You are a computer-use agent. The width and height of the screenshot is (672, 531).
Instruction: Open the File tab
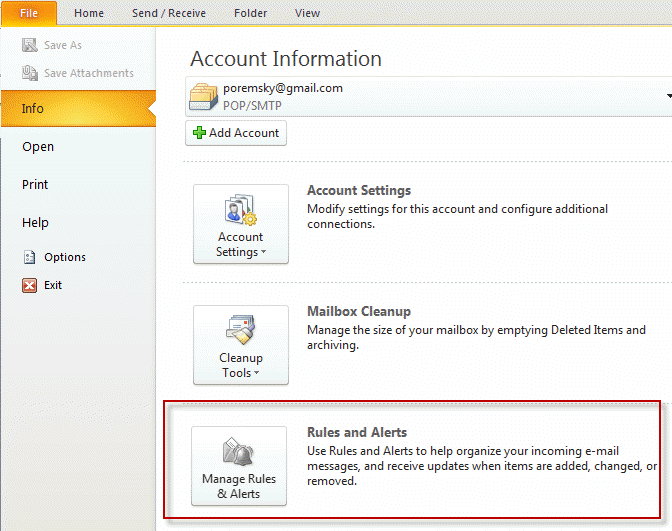[28, 13]
